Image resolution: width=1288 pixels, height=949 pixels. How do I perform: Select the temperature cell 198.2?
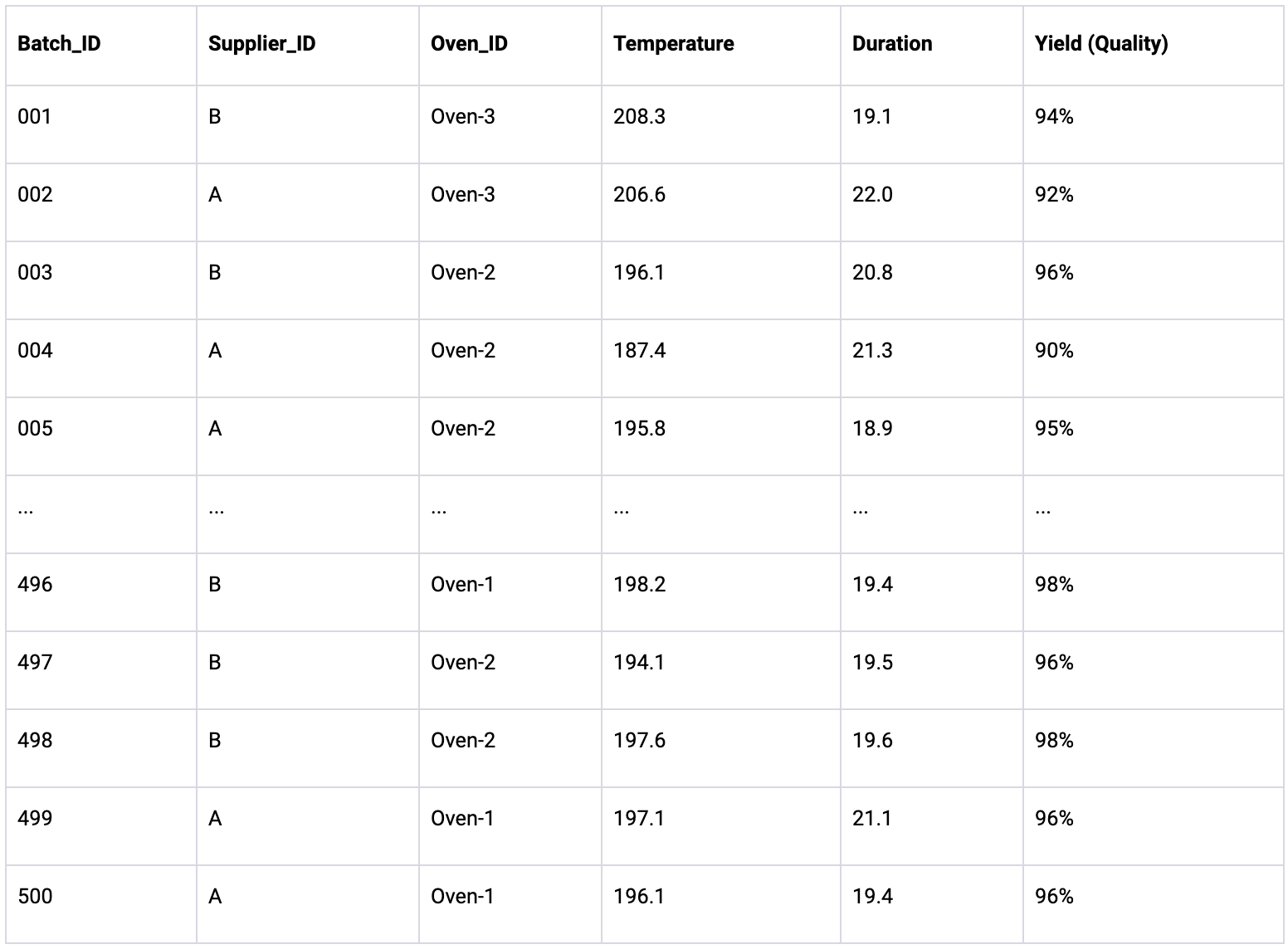coord(639,585)
